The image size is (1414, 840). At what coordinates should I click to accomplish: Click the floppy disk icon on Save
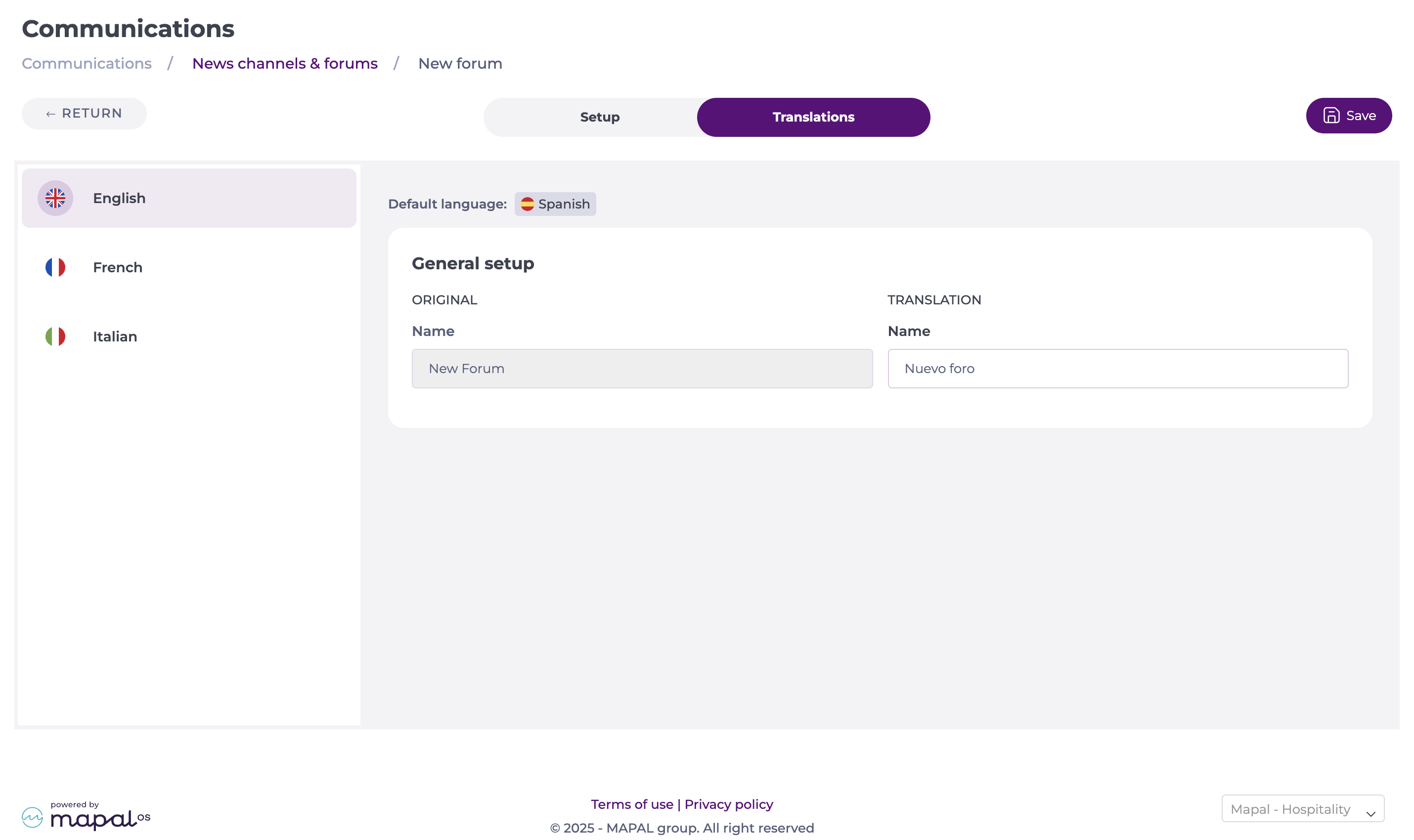pyautogui.click(x=1331, y=116)
